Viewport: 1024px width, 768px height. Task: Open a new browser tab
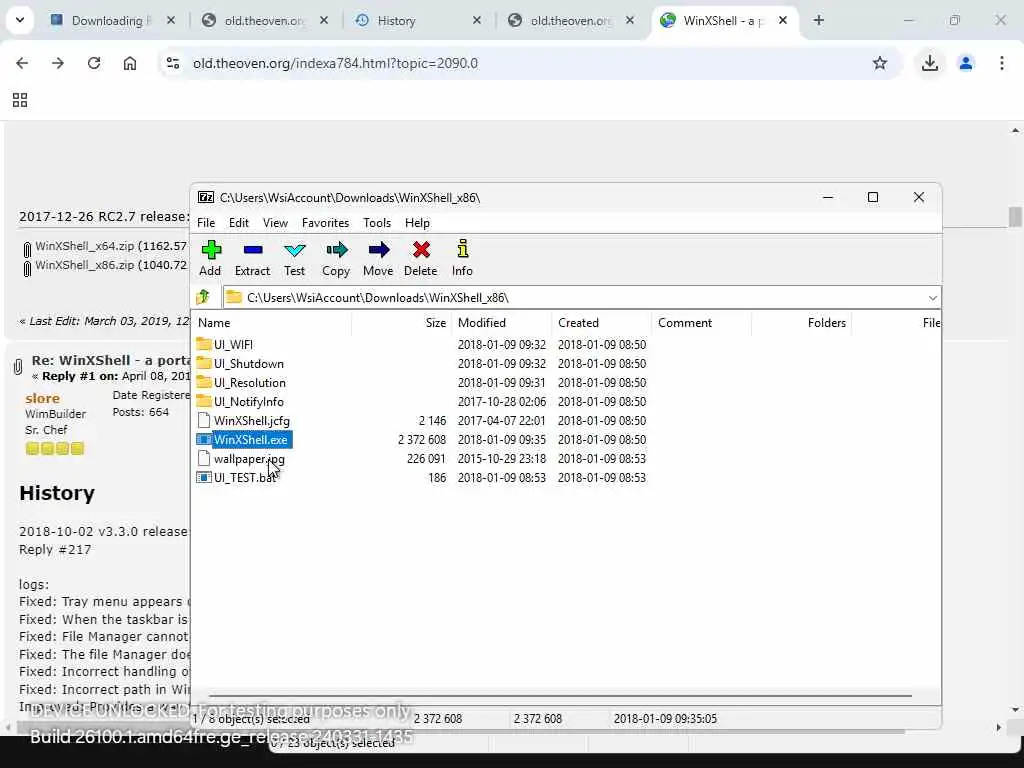pos(818,20)
